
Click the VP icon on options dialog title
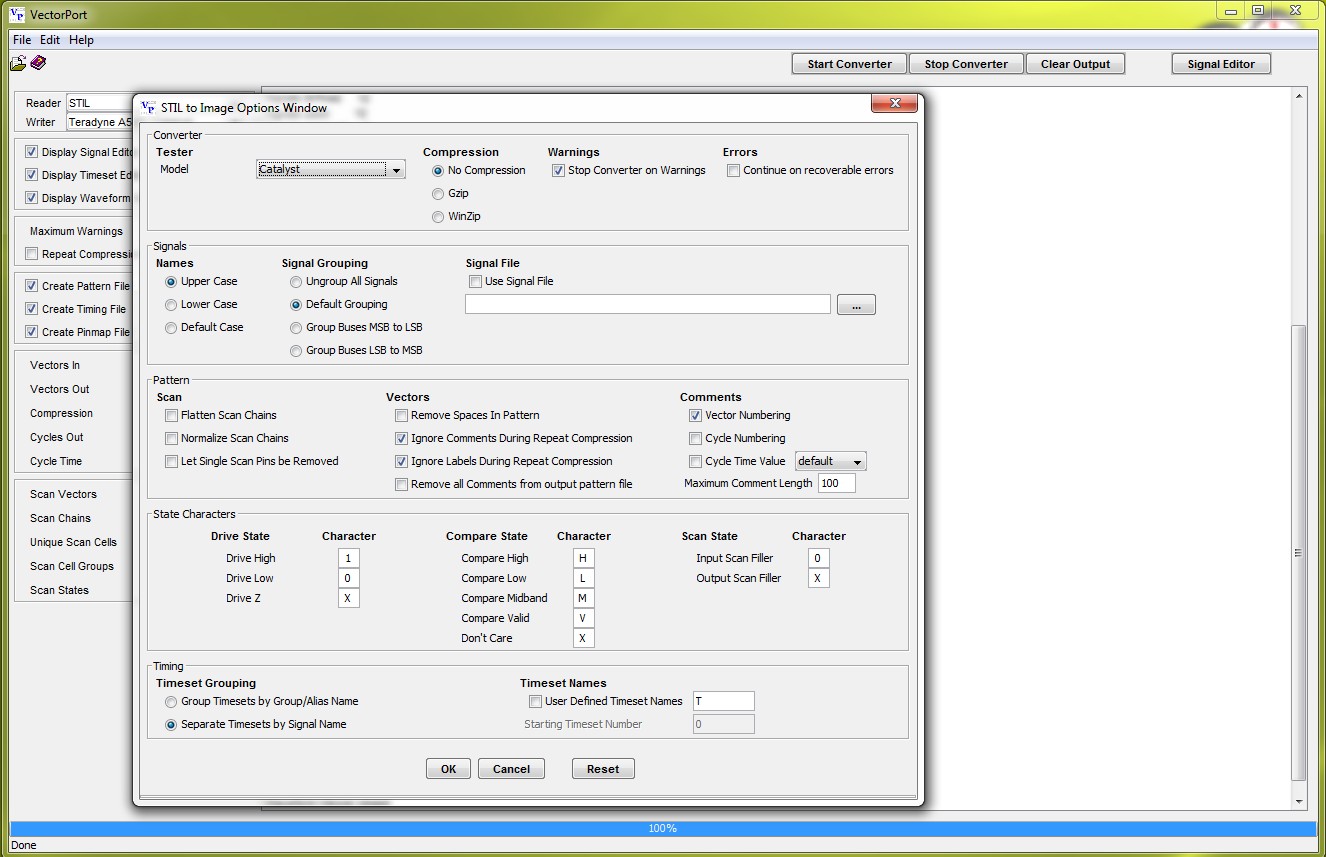pos(148,107)
